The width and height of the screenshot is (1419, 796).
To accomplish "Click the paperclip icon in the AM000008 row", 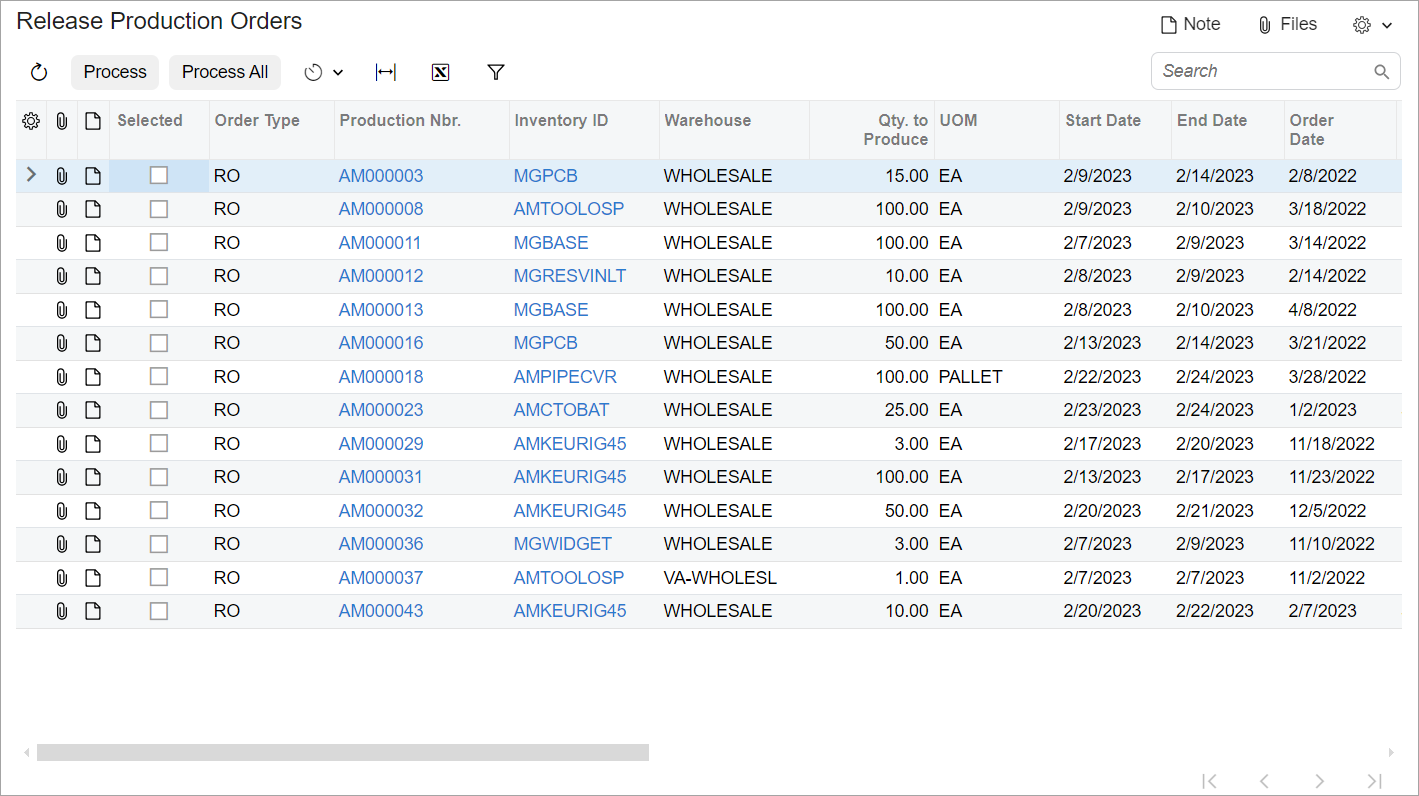I will click(61, 209).
